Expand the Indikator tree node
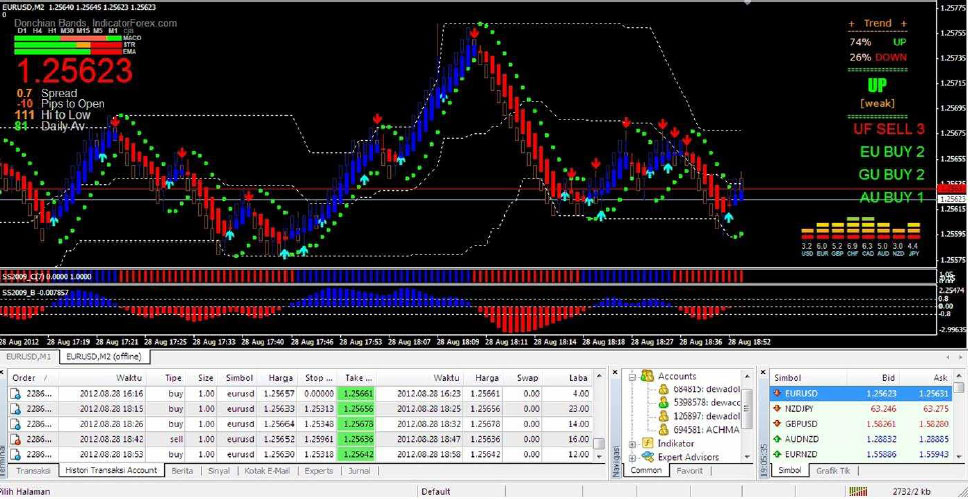Viewport: 970px width, 499px height. (x=632, y=444)
